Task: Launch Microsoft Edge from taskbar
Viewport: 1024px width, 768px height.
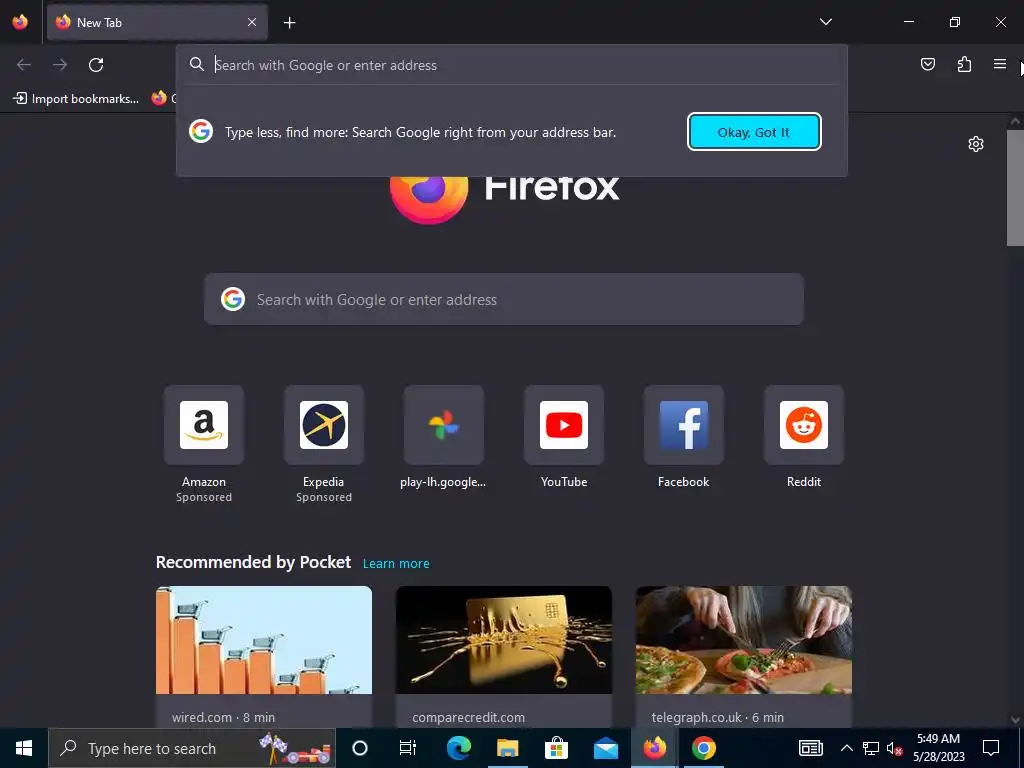Action: tap(458, 748)
